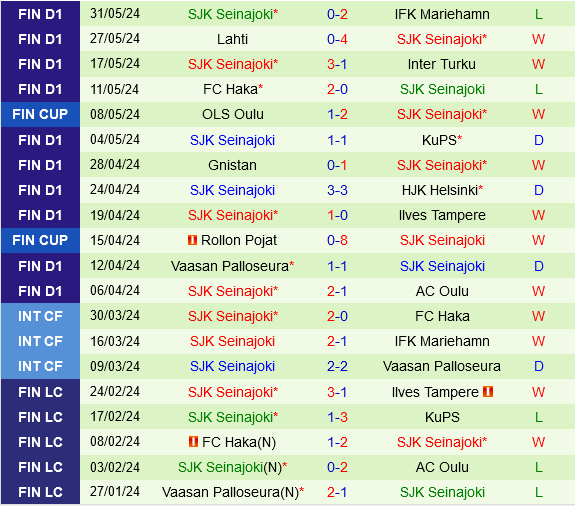Click the L result on 17/02/24 row

point(538,417)
